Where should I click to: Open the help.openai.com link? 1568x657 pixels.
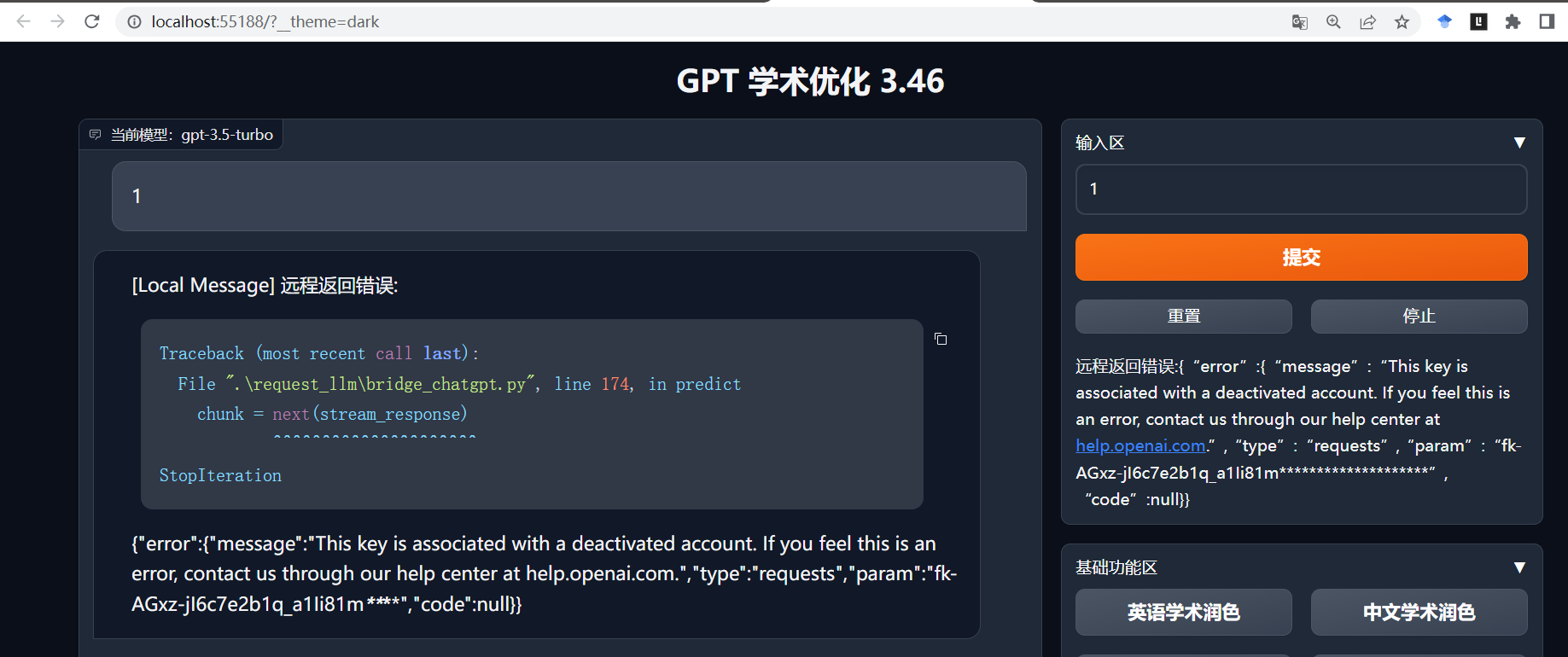click(1140, 445)
